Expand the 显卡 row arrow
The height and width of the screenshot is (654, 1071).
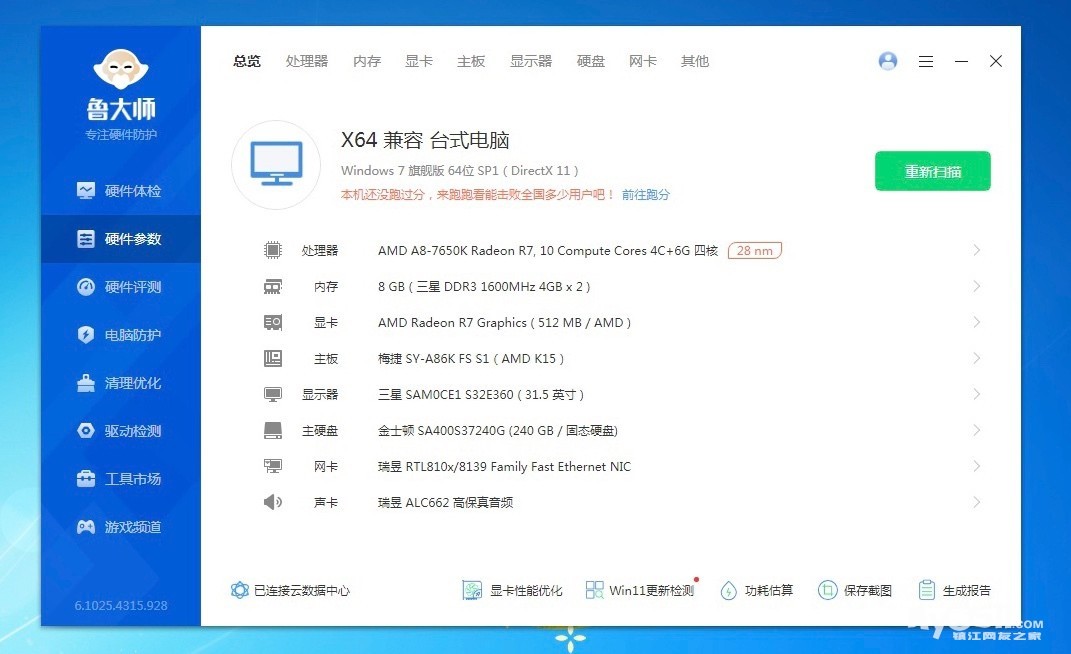pyautogui.click(x=976, y=322)
